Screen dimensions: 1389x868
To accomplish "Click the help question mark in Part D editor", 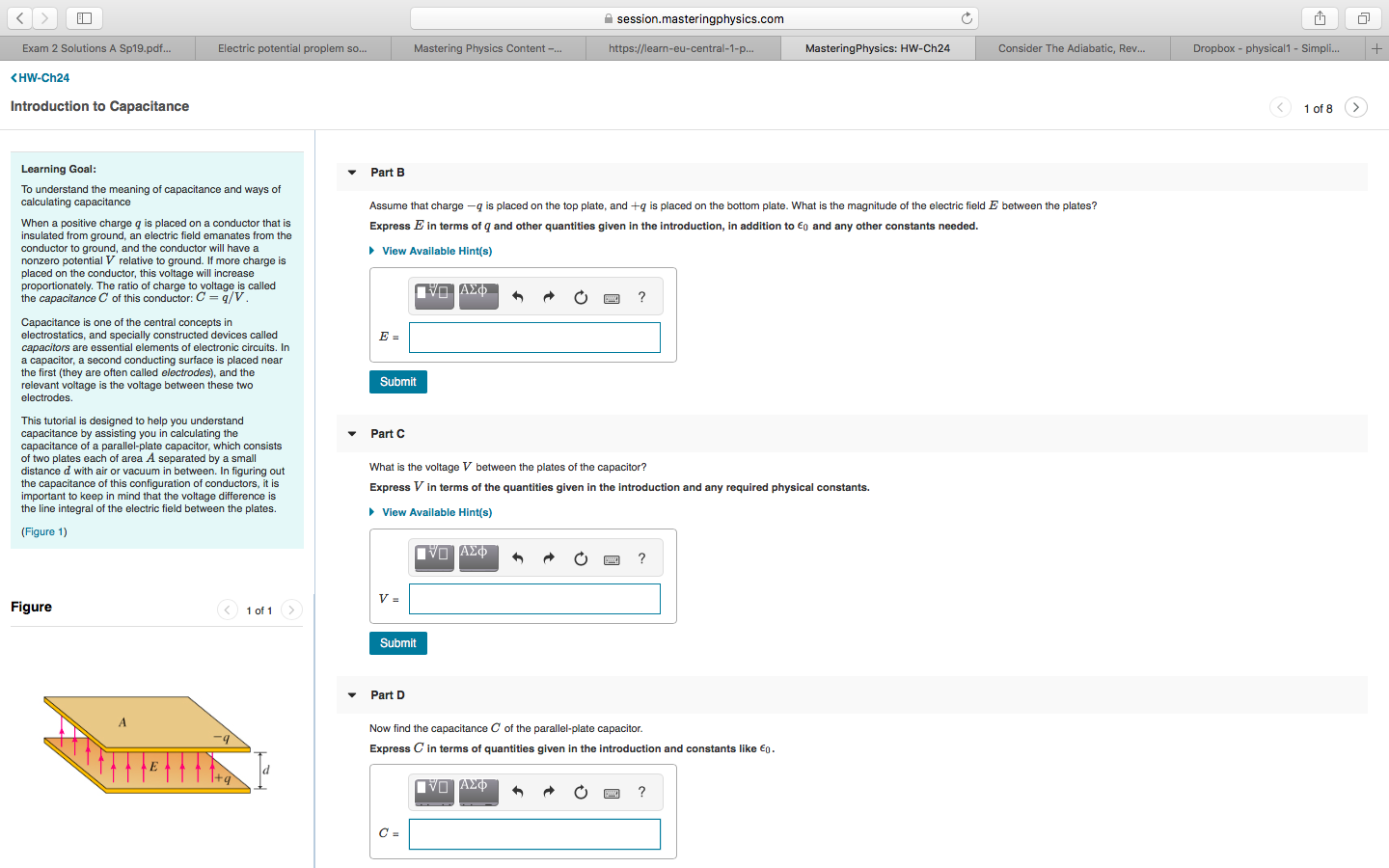I will [641, 792].
